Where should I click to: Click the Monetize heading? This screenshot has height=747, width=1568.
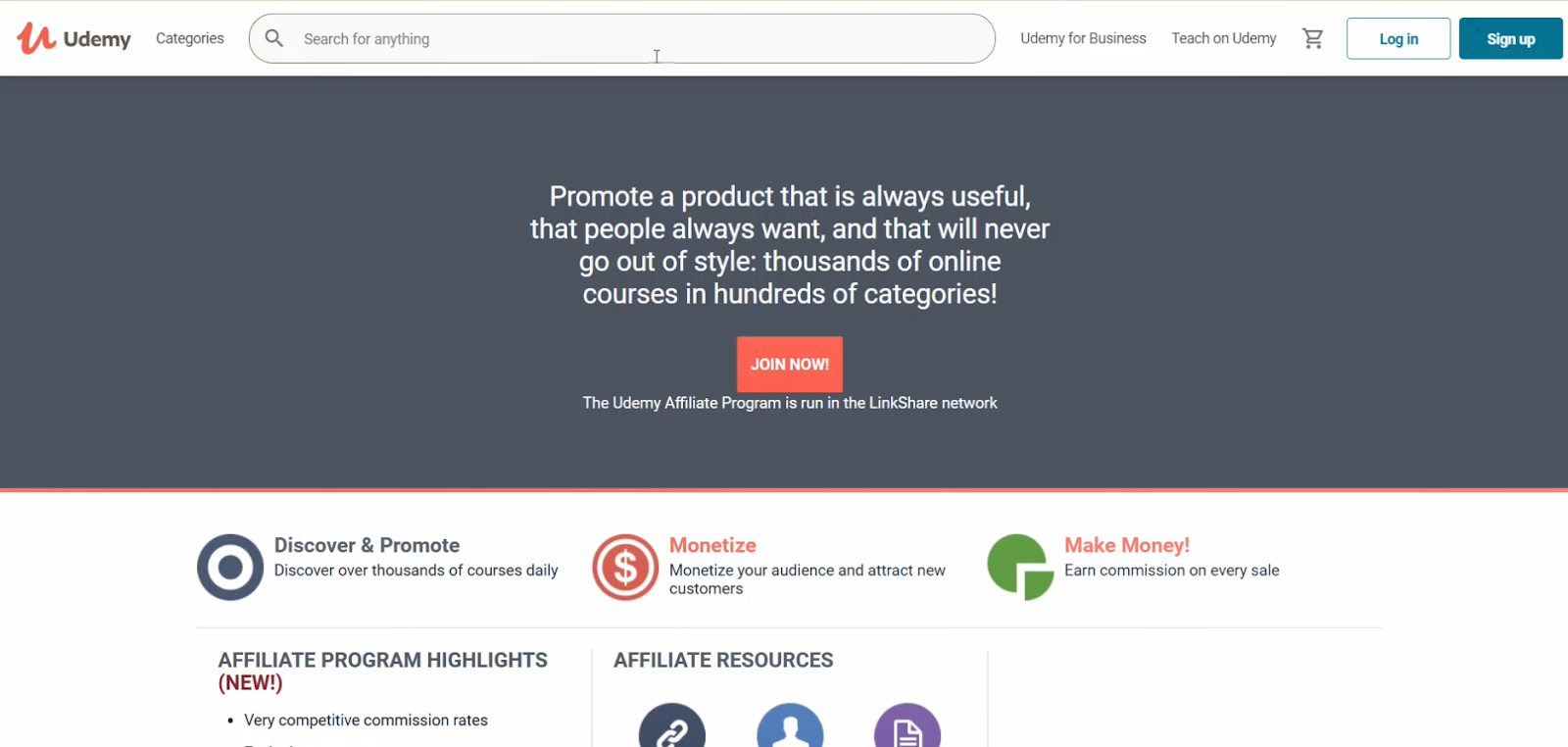(712, 545)
